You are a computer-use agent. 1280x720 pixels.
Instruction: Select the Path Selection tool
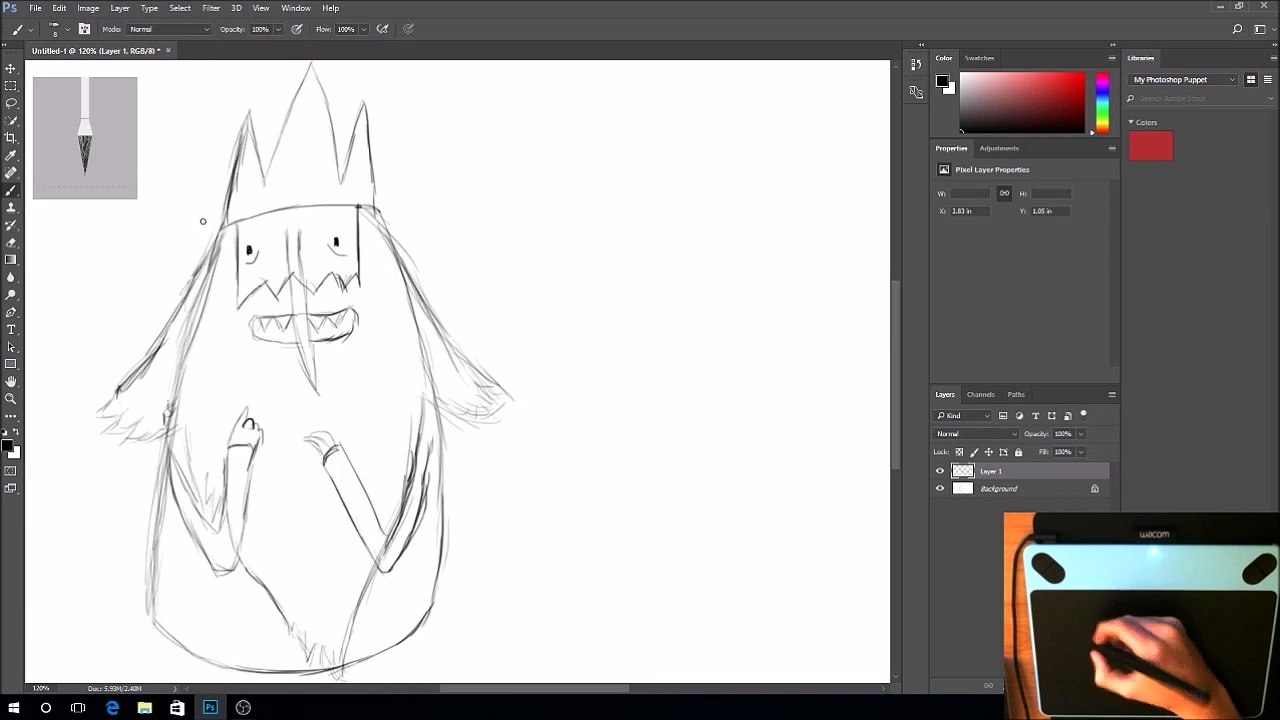(11, 347)
